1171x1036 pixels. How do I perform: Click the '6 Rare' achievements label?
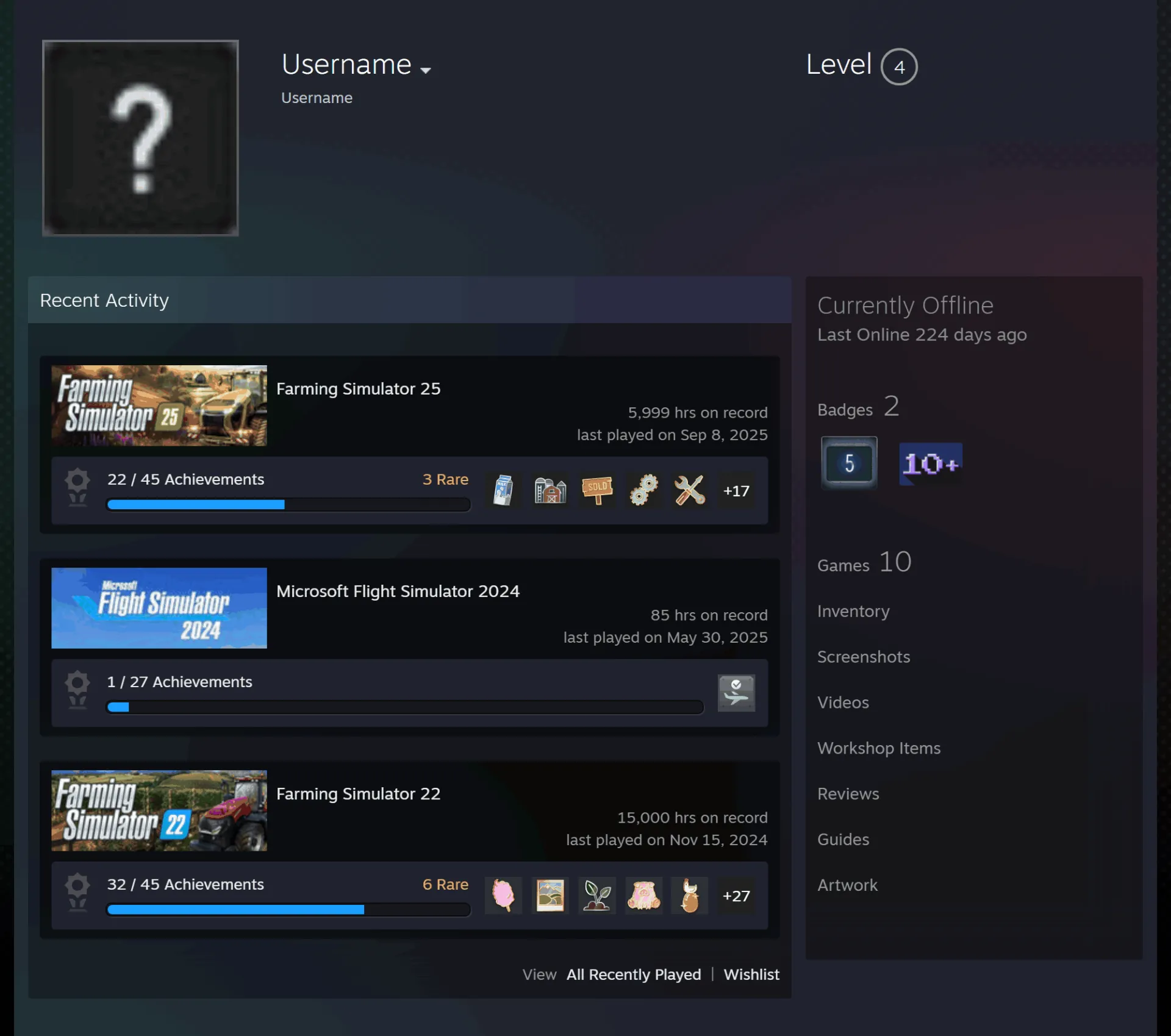click(x=445, y=884)
